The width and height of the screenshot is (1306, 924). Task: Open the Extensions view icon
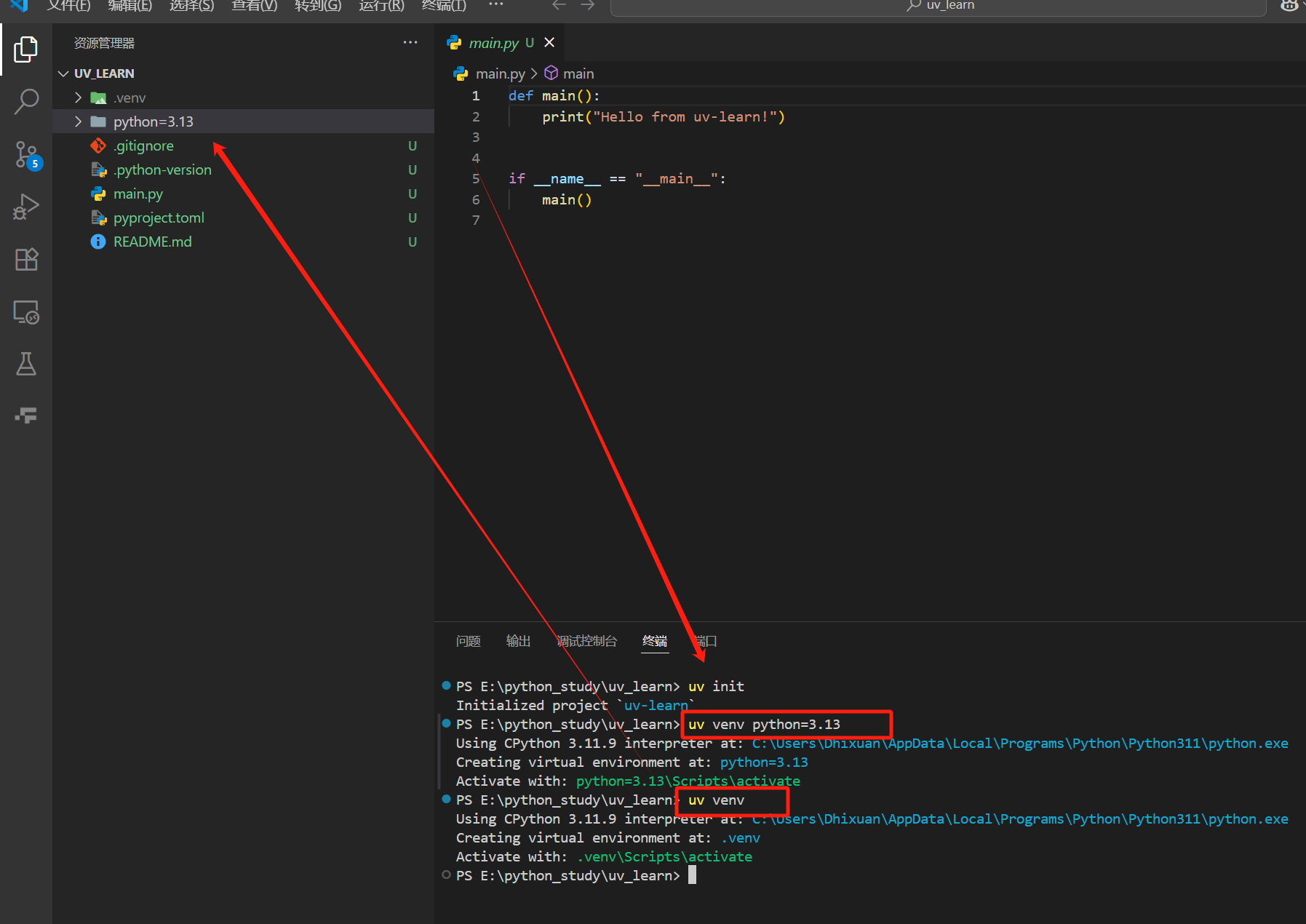point(26,259)
